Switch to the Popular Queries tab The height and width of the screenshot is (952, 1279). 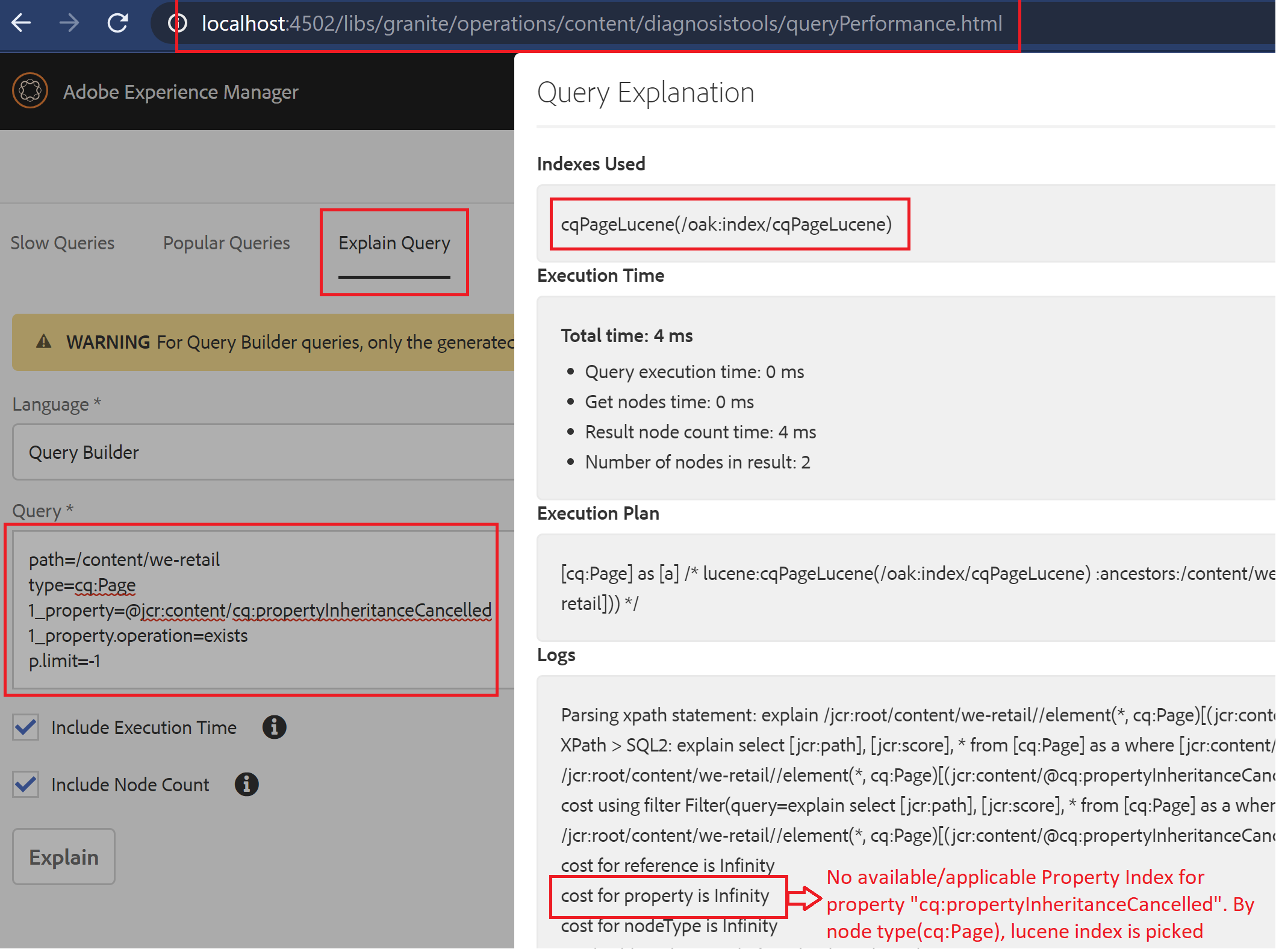(x=226, y=243)
